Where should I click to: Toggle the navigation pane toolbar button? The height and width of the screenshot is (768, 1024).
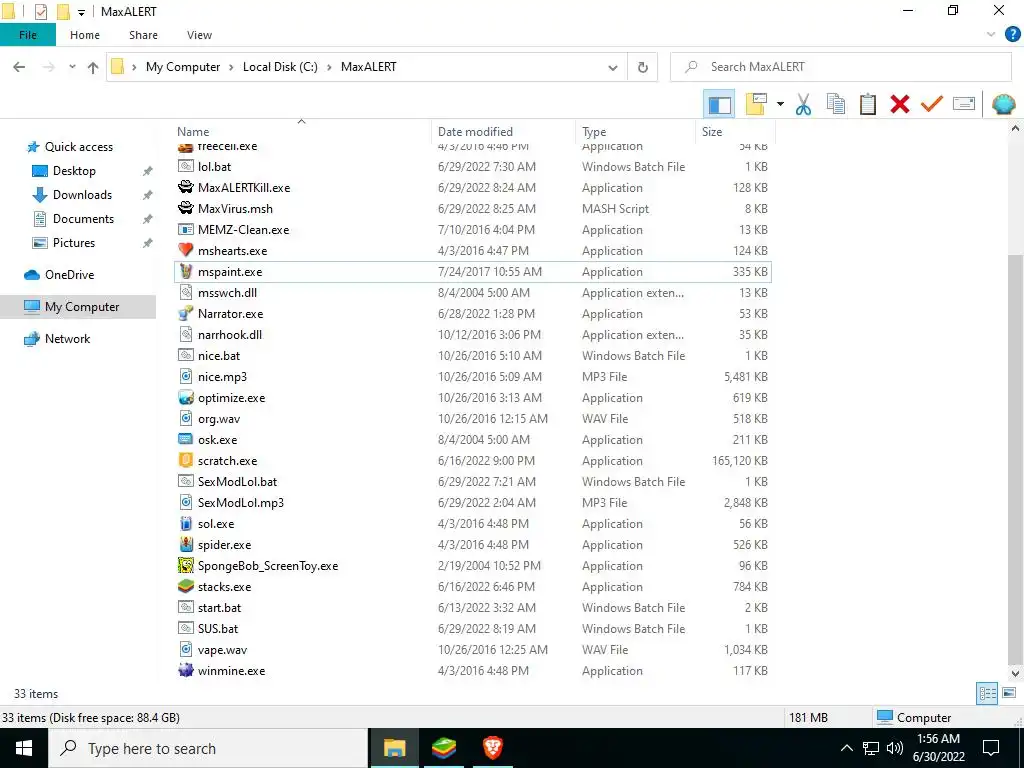(719, 104)
